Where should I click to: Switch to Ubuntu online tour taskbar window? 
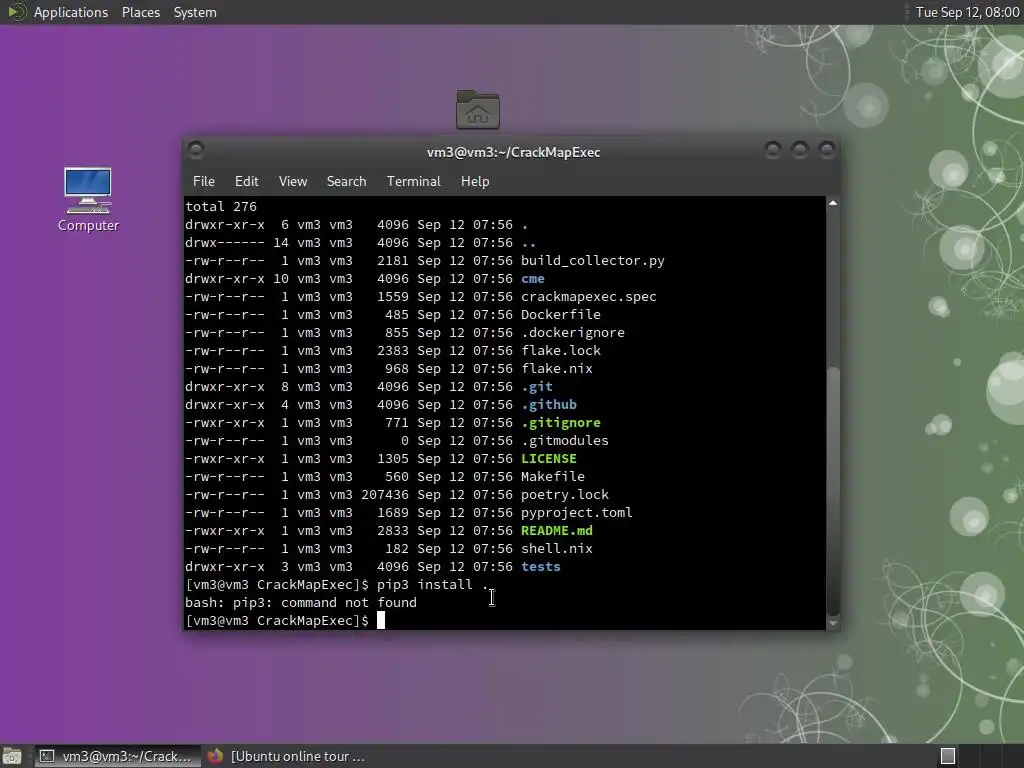point(287,756)
